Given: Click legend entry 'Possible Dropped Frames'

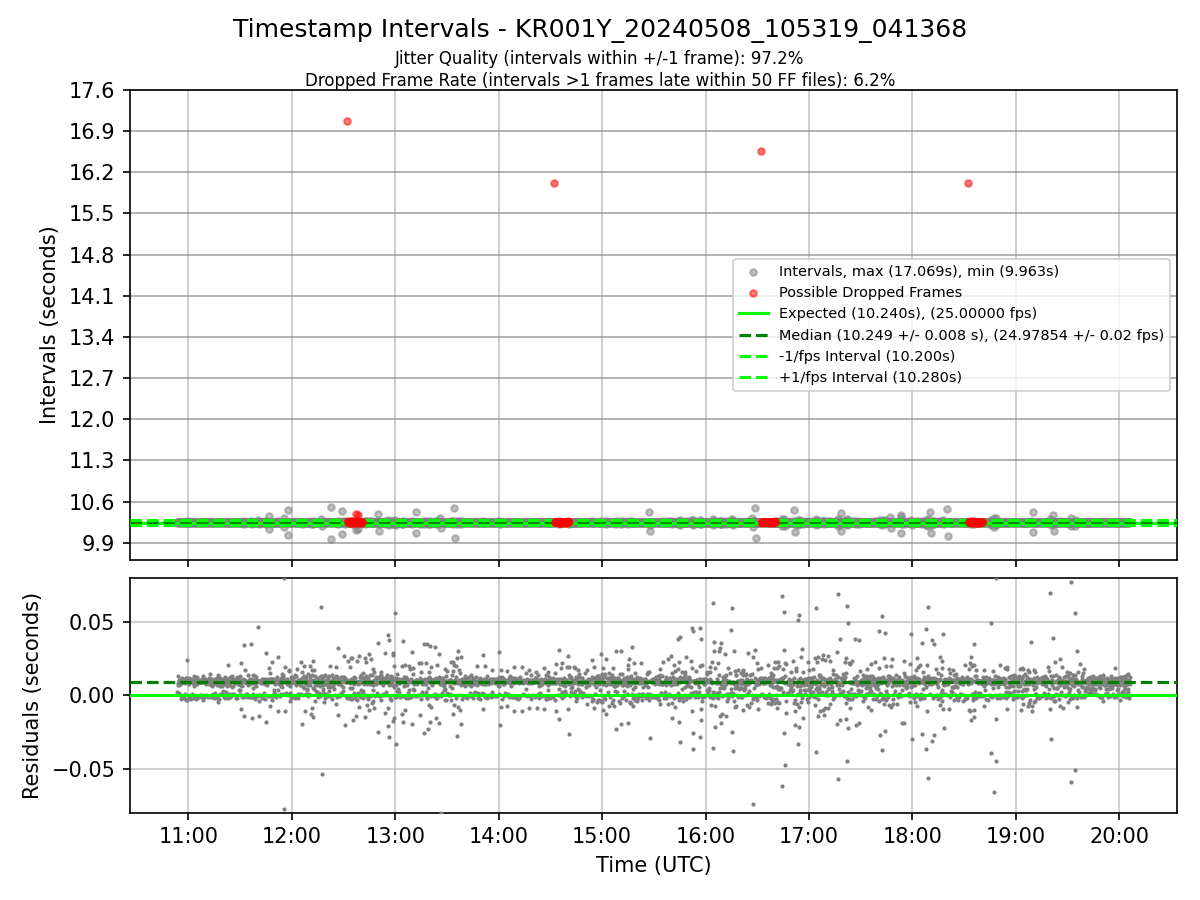Looking at the screenshot, I should [870, 292].
